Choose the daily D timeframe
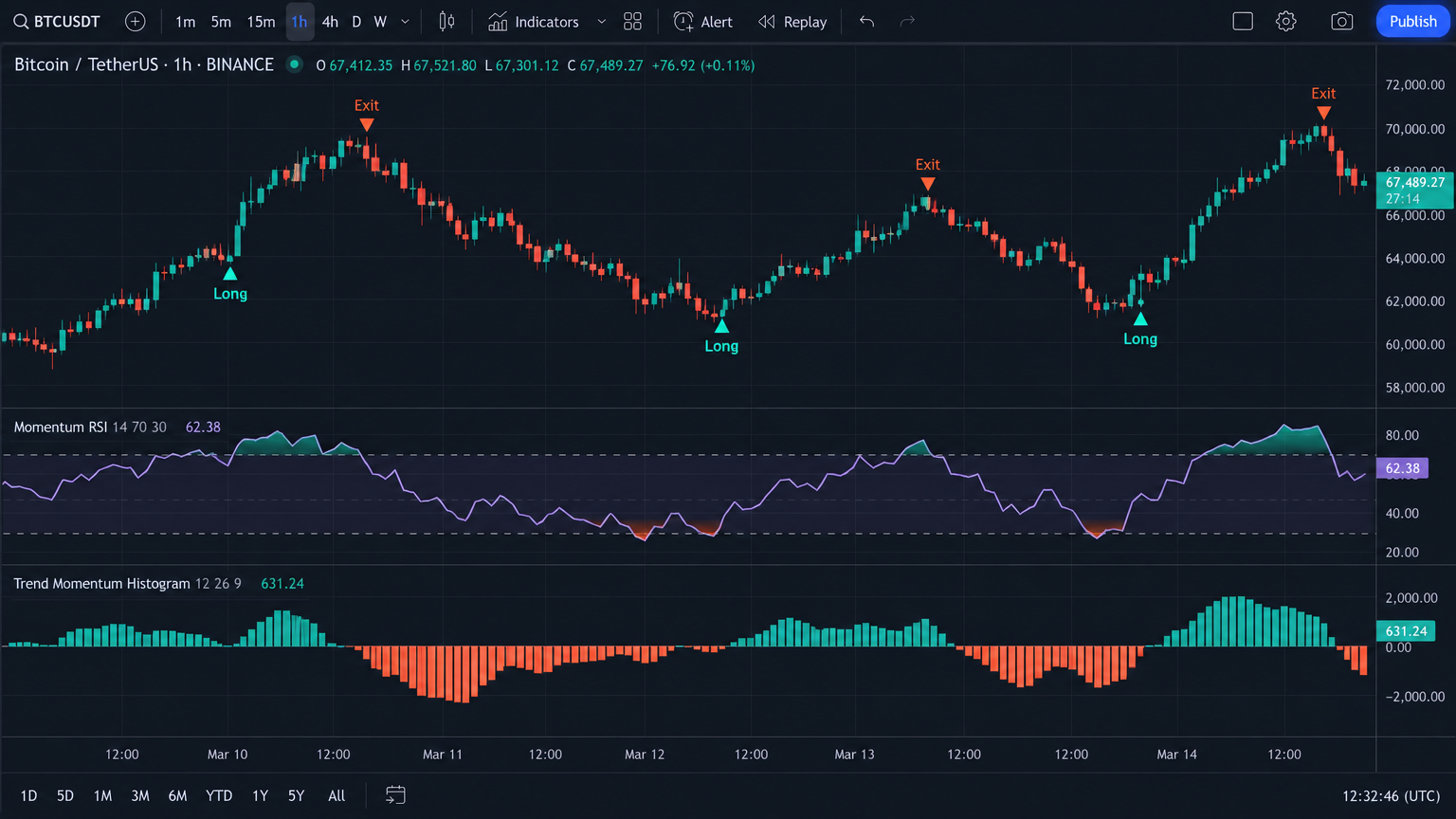Image resolution: width=1456 pixels, height=819 pixels. [x=356, y=21]
